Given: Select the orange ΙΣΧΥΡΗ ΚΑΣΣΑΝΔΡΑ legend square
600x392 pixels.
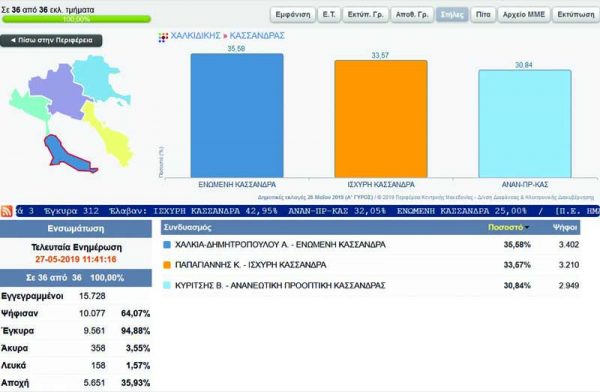Looking at the screenshot, I should click(x=167, y=265).
